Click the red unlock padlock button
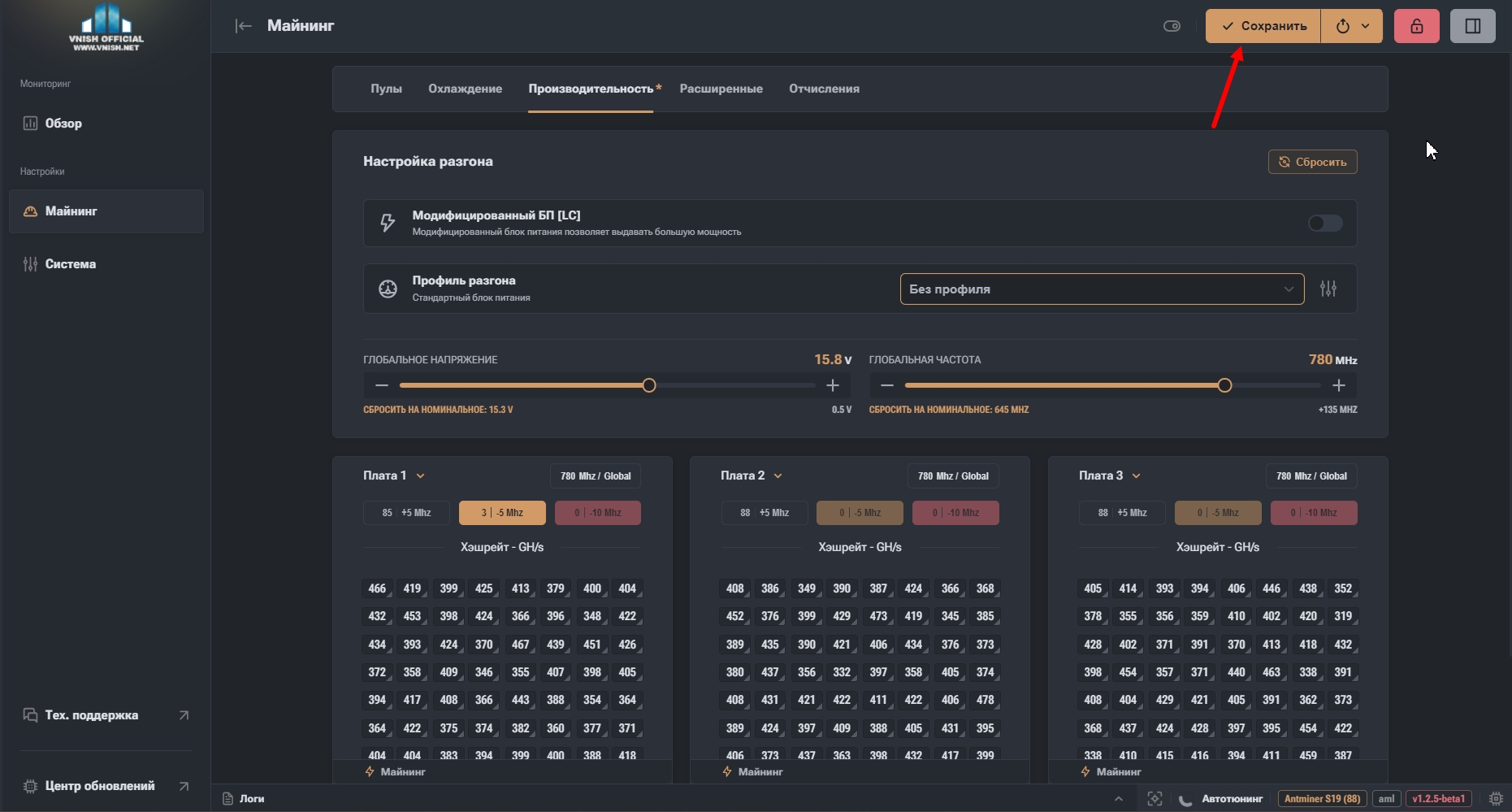Viewport: 1512px width, 812px height. (1417, 26)
